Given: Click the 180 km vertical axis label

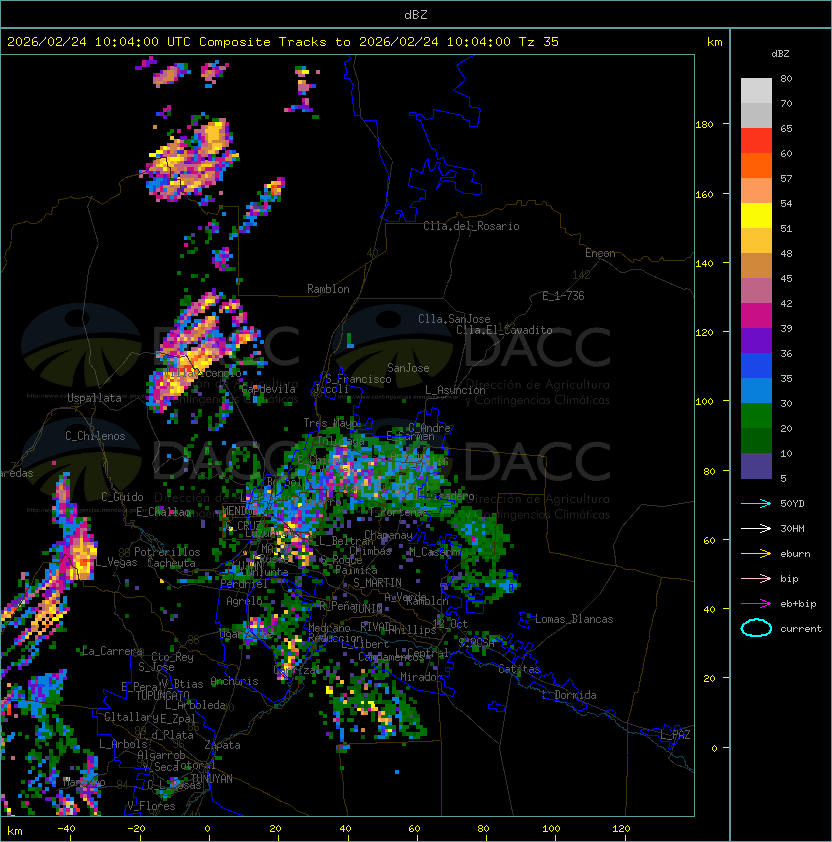Looking at the screenshot, I should (704, 125).
